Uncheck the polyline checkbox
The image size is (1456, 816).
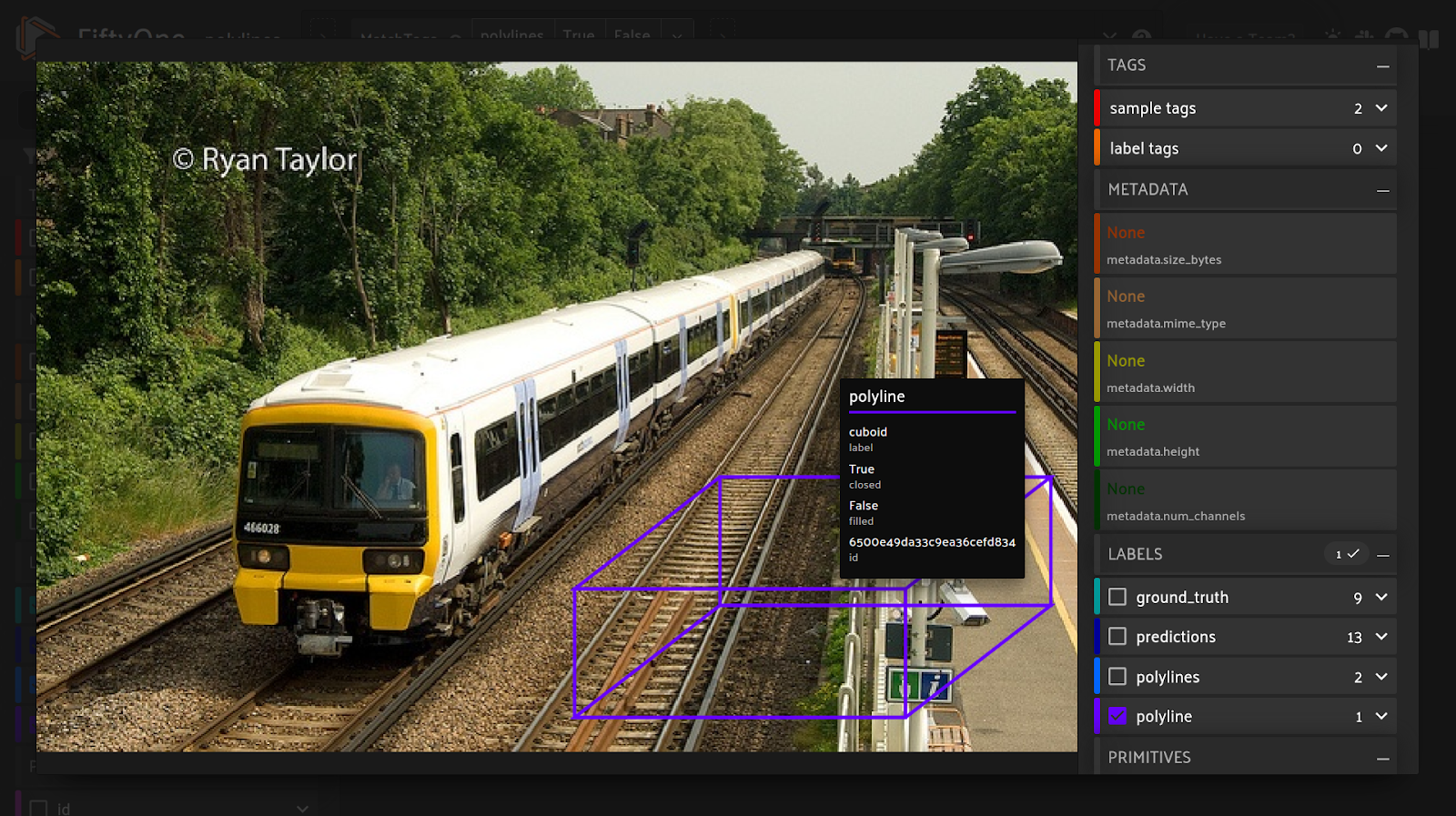click(1117, 716)
